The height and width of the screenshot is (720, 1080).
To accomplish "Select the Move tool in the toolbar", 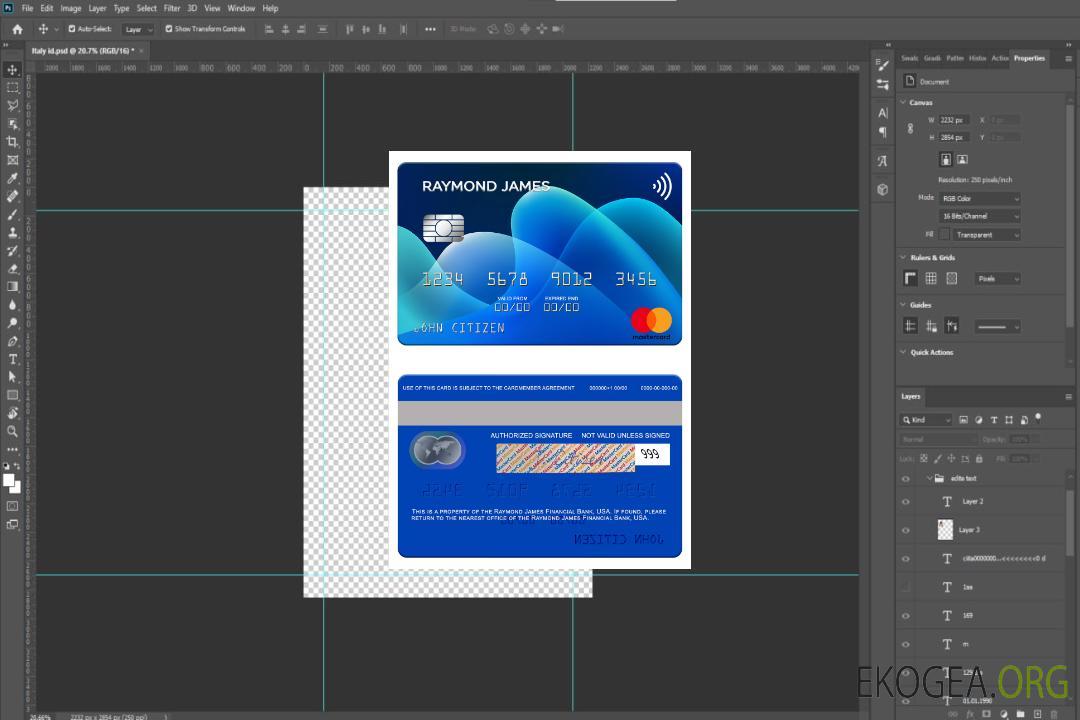I will pos(12,70).
